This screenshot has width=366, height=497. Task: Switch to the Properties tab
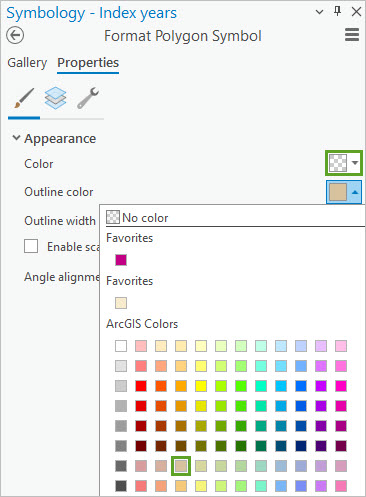(88, 63)
